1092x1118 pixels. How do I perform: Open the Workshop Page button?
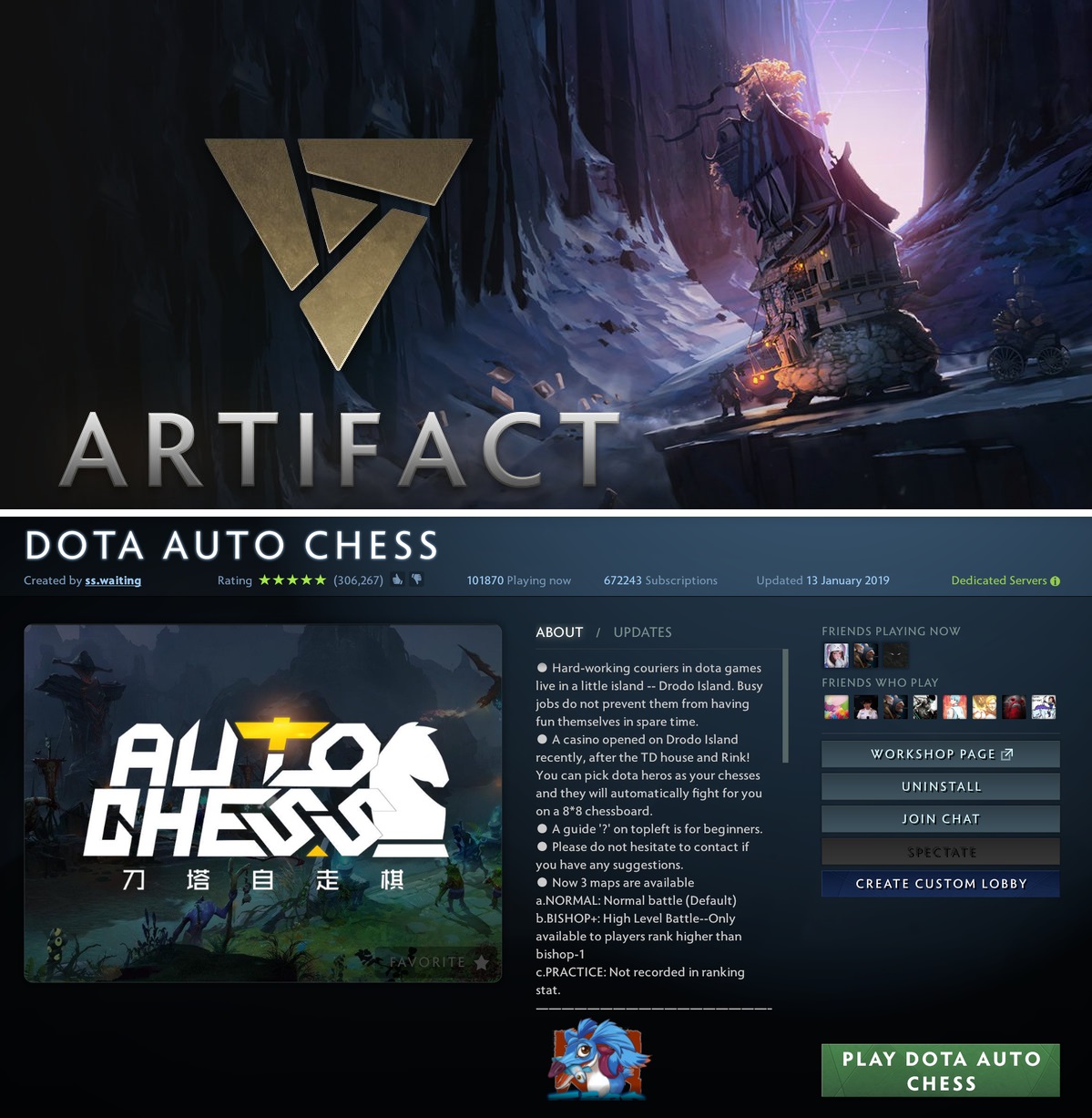click(941, 754)
